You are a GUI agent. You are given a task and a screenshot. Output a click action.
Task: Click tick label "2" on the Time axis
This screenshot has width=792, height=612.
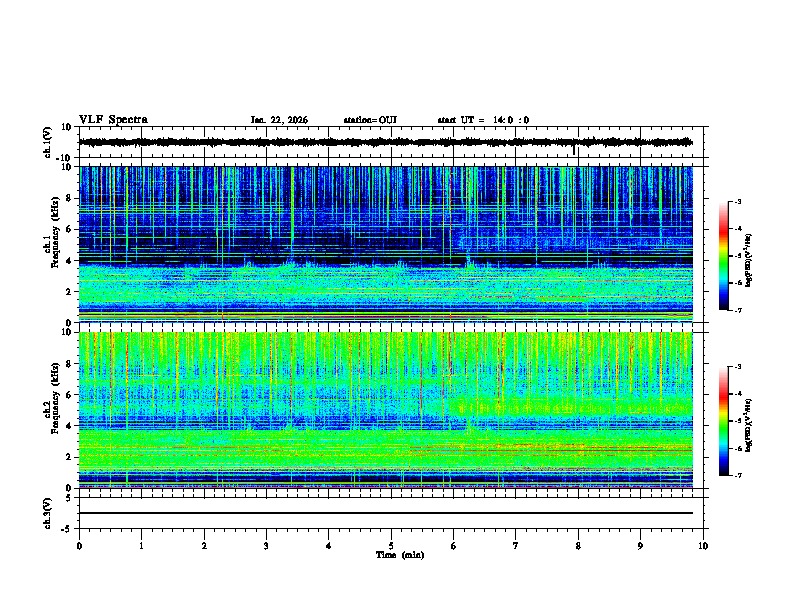204,546
